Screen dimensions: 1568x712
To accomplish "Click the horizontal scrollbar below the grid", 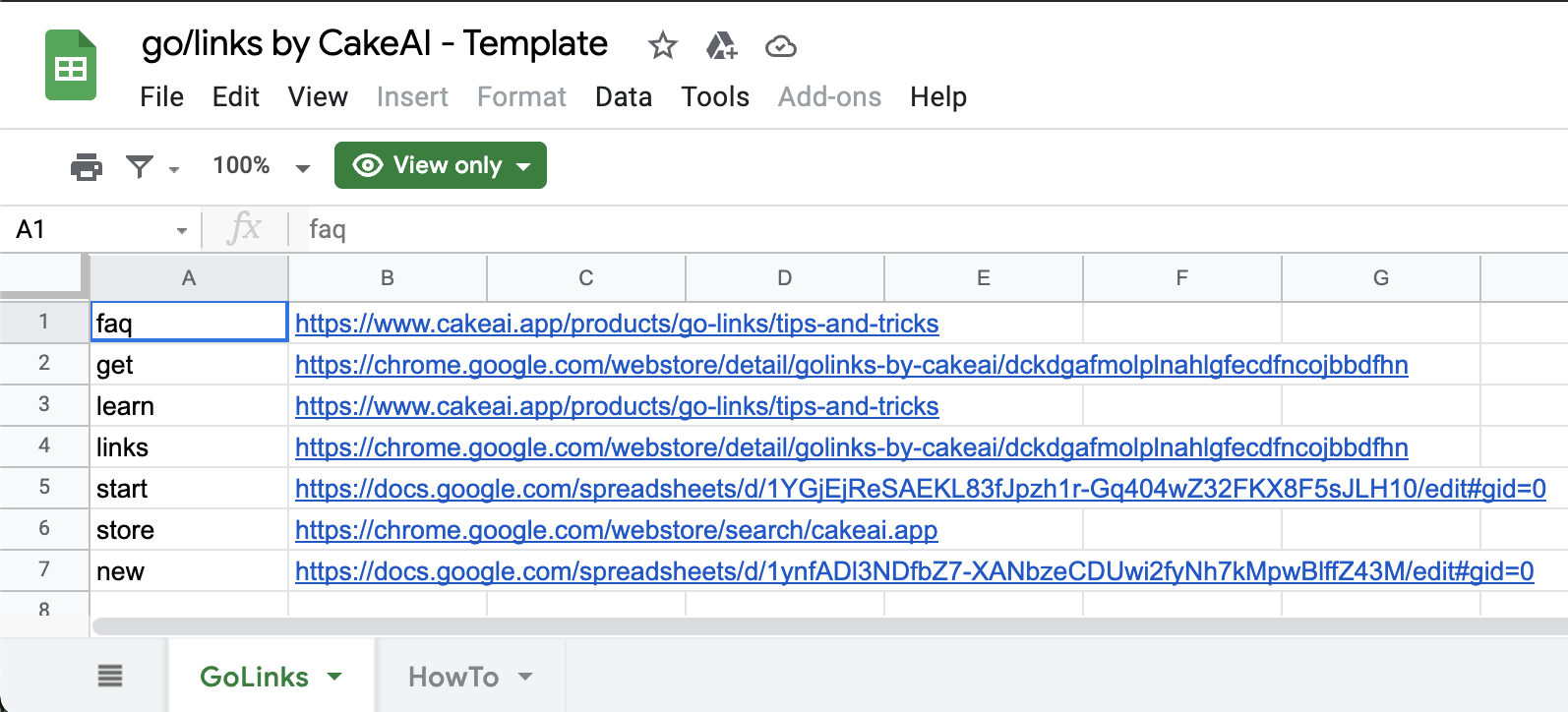I will [829, 626].
